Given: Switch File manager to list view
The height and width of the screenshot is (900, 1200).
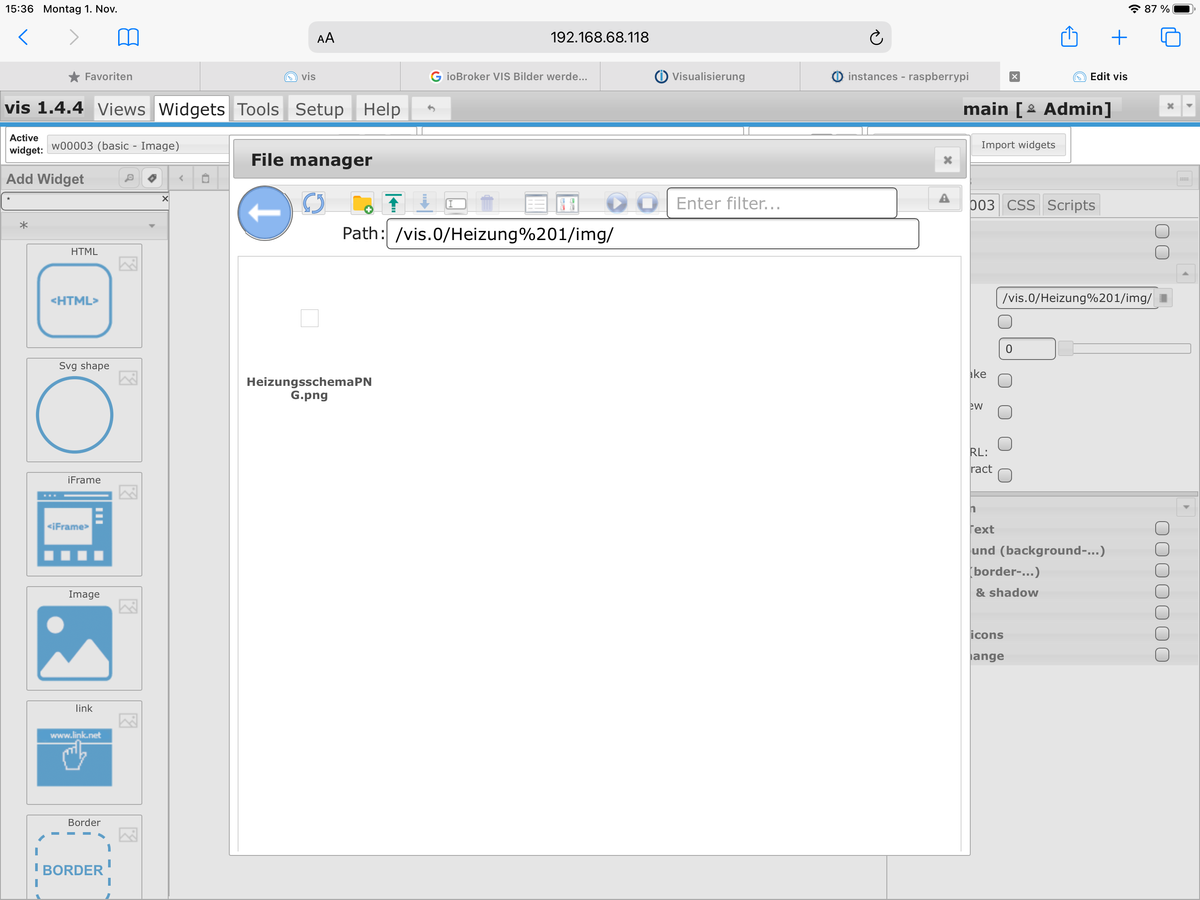Looking at the screenshot, I should click(537, 204).
